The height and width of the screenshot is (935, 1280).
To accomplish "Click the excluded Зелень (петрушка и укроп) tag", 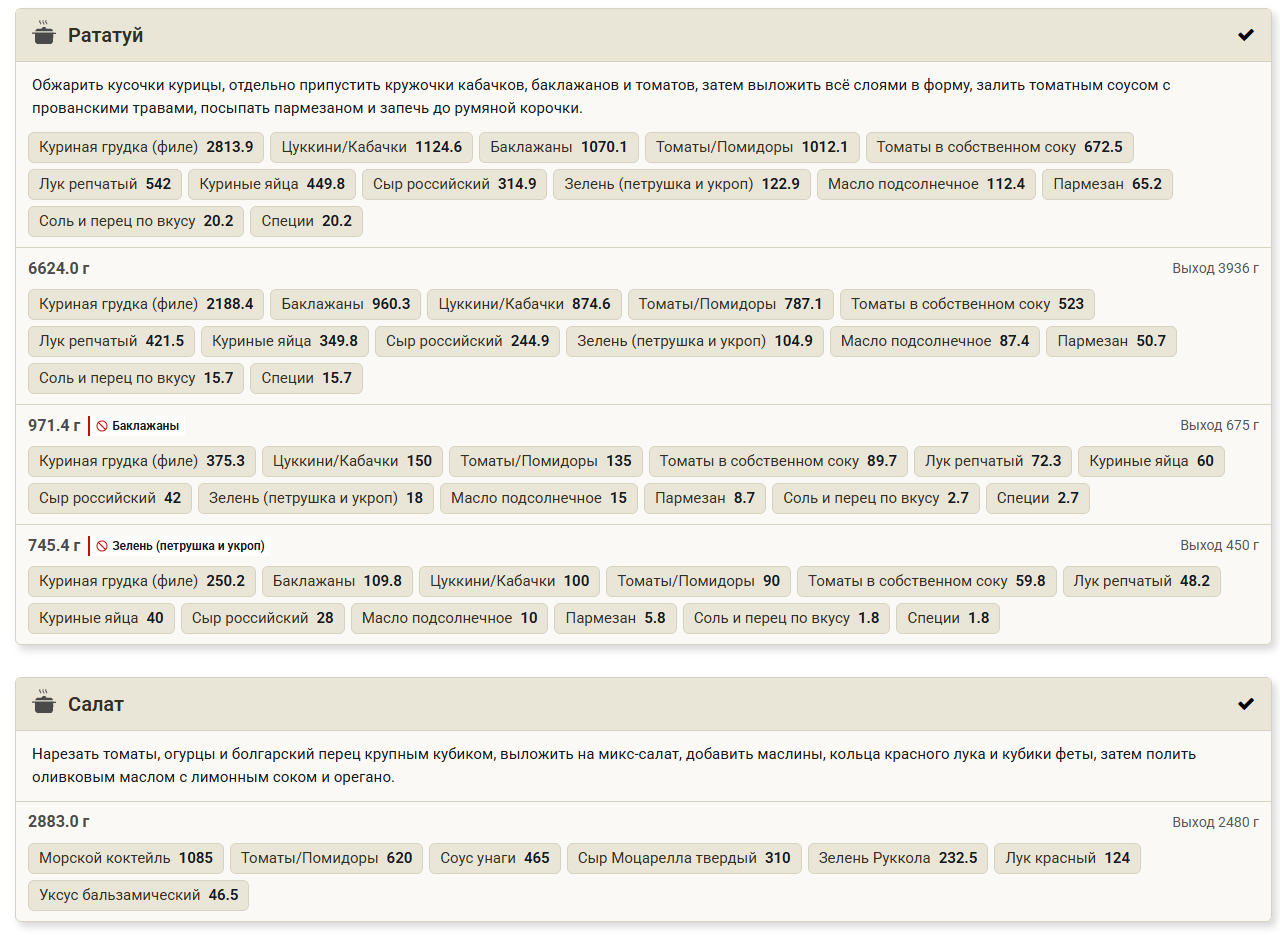I will pyautogui.click(x=181, y=546).
